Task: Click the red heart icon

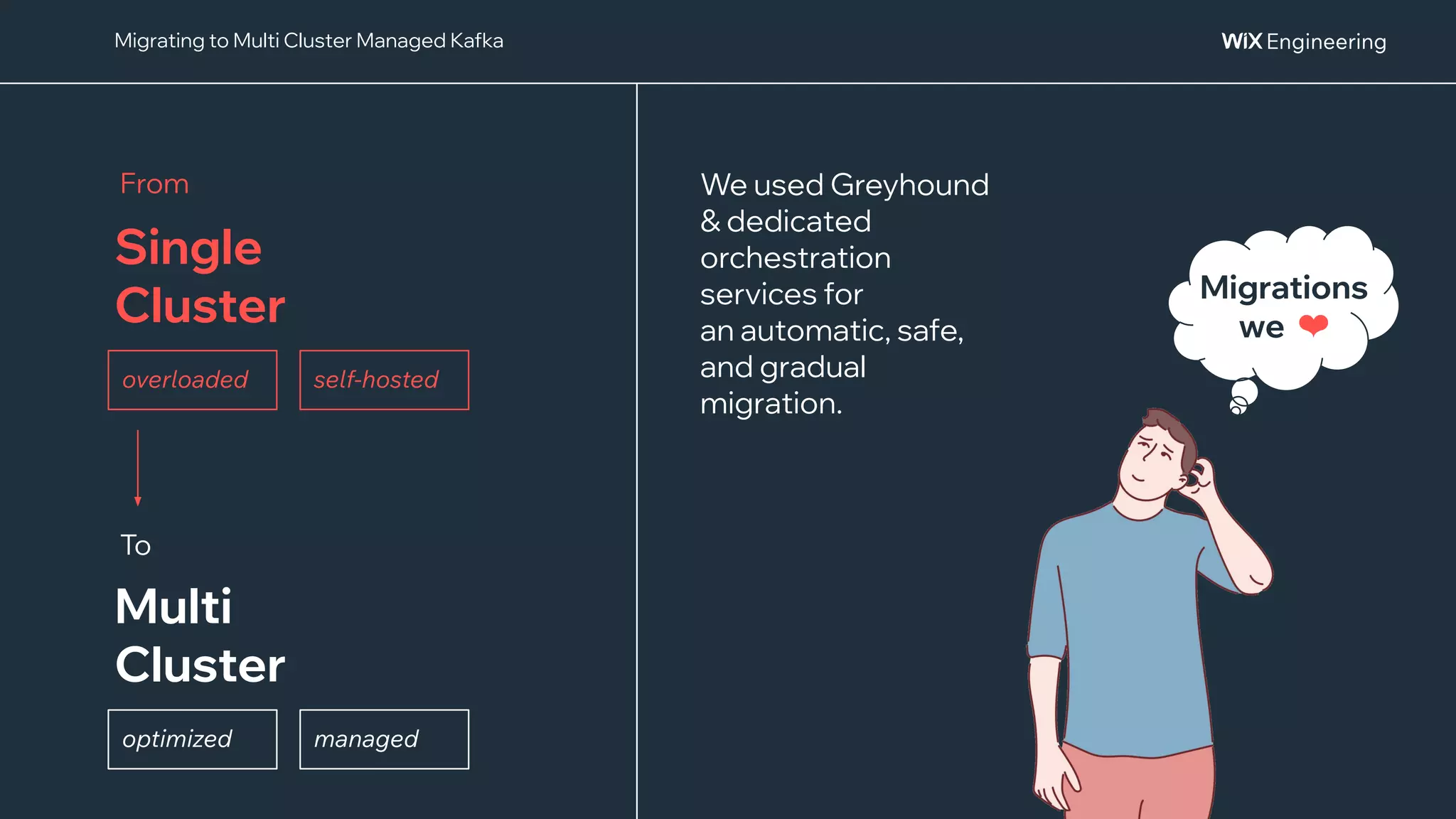Action: pyautogui.click(x=1313, y=326)
